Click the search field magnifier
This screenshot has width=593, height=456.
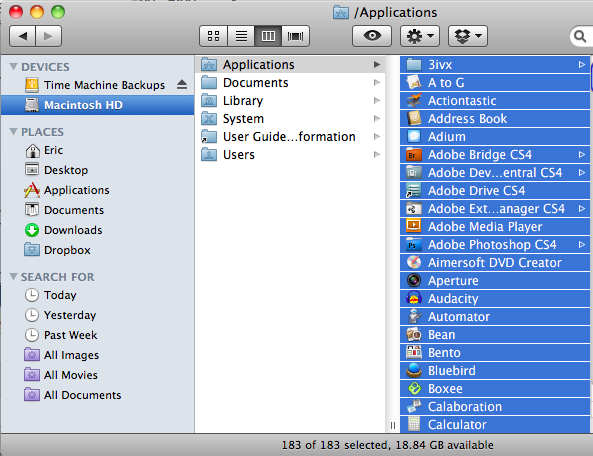point(580,36)
